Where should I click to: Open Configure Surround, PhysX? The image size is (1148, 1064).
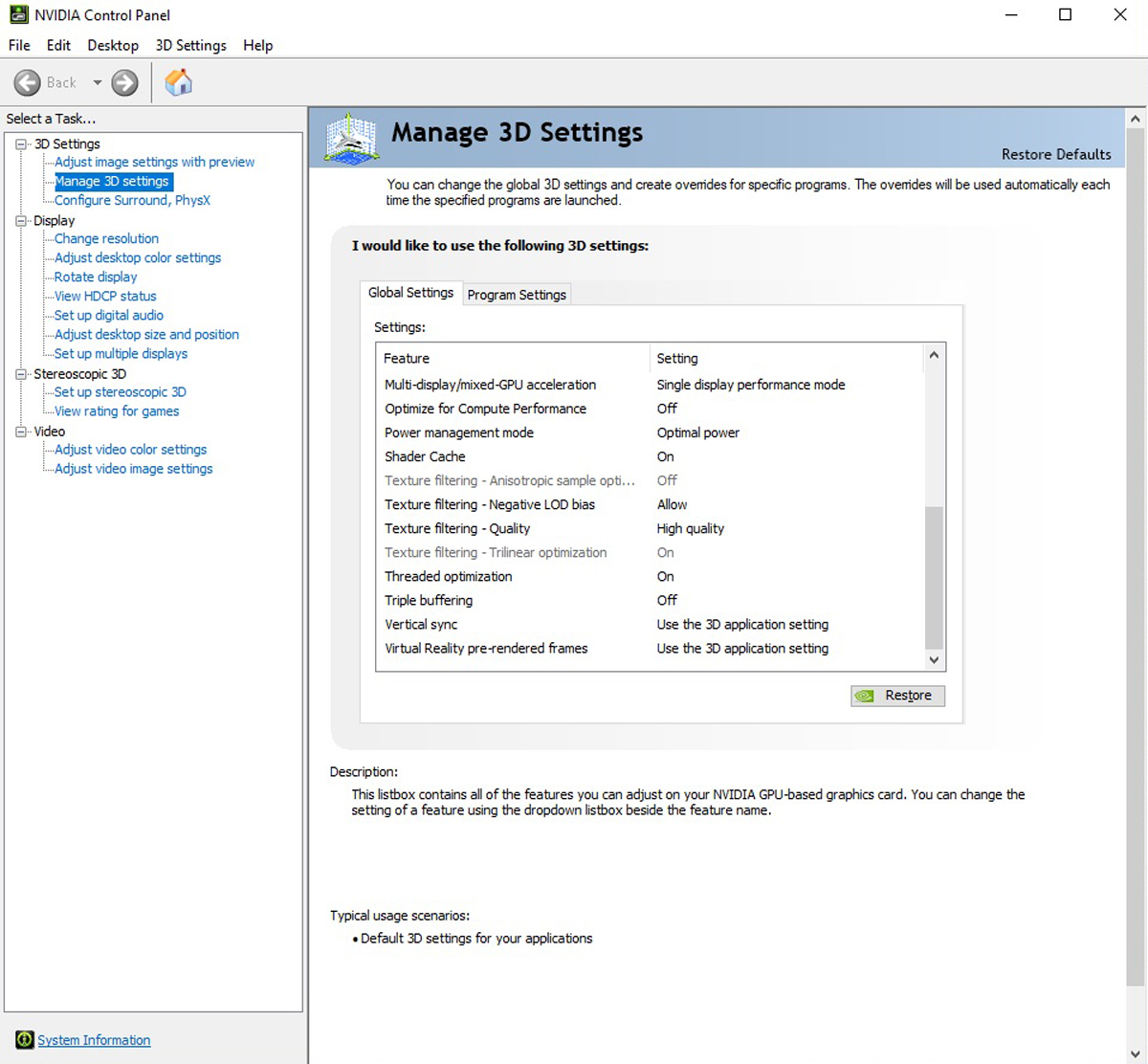click(132, 200)
